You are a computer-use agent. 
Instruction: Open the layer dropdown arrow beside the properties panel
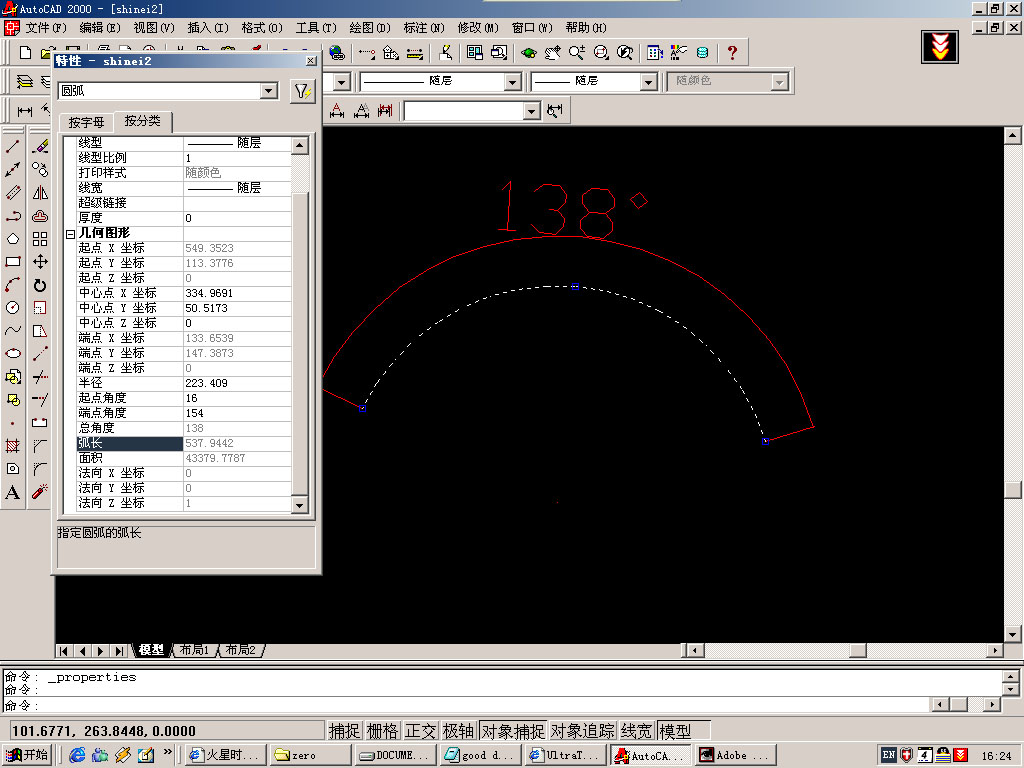click(342, 82)
